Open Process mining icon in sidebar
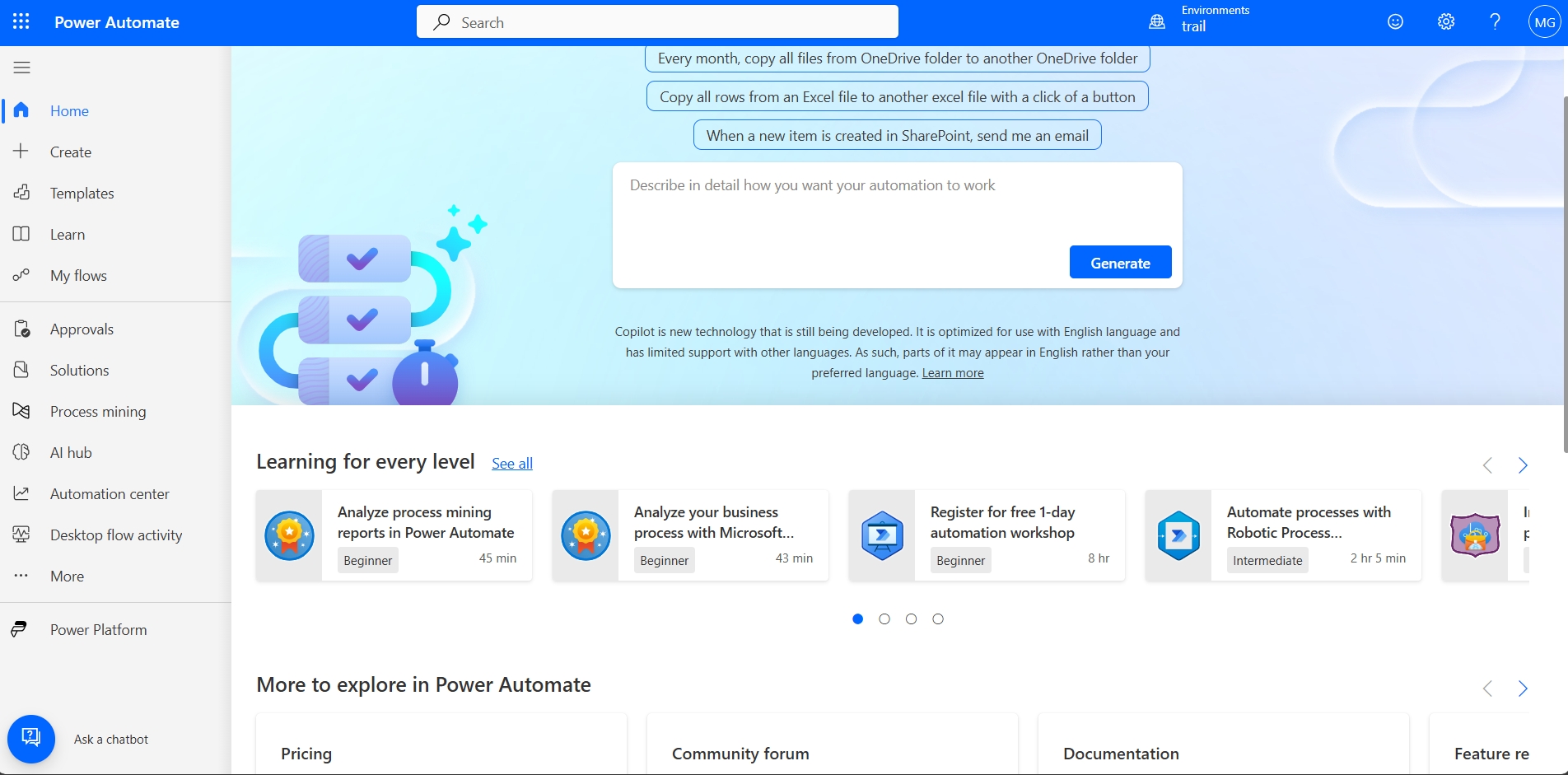Screen dimensions: 1568x775 tap(21, 411)
